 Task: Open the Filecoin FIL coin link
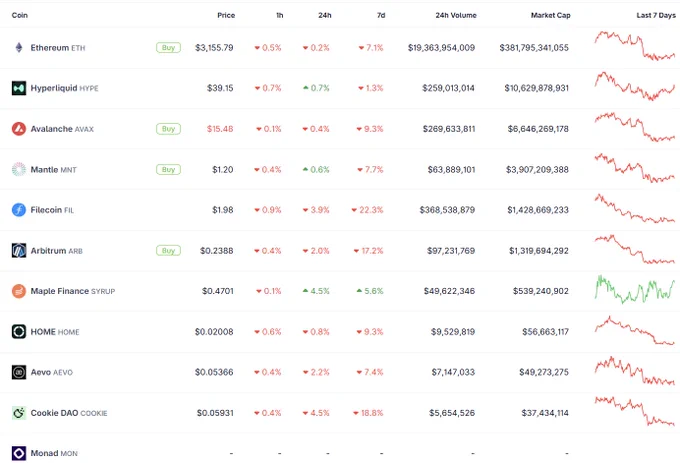(52, 210)
